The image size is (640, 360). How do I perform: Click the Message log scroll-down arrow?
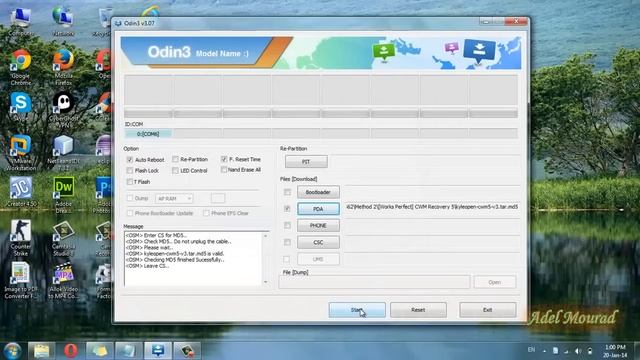click(266, 282)
